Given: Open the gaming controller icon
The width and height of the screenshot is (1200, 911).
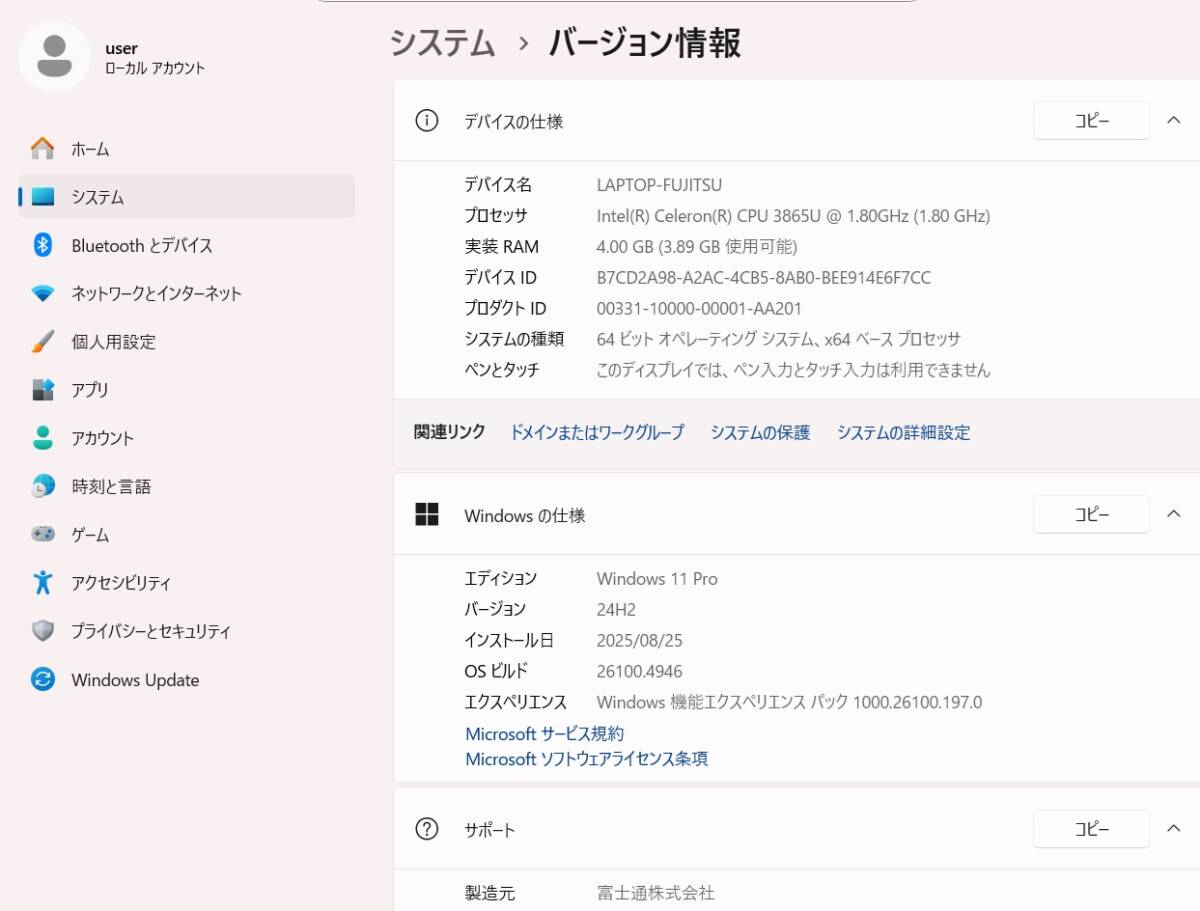Looking at the screenshot, I should pos(42,535).
